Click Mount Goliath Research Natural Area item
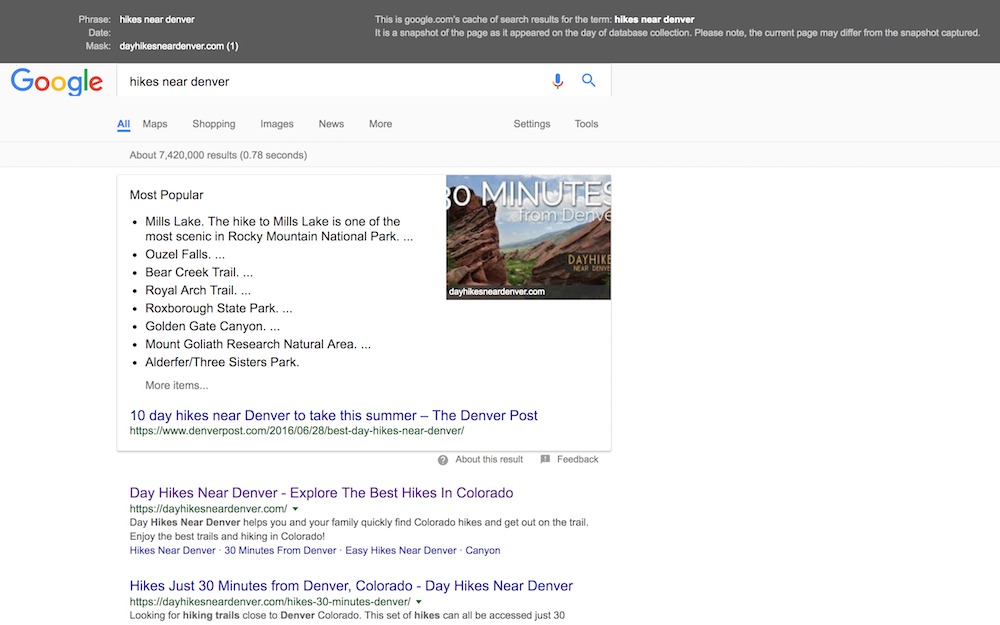This screenshot has width=1000, height=625. click(258, 344)
